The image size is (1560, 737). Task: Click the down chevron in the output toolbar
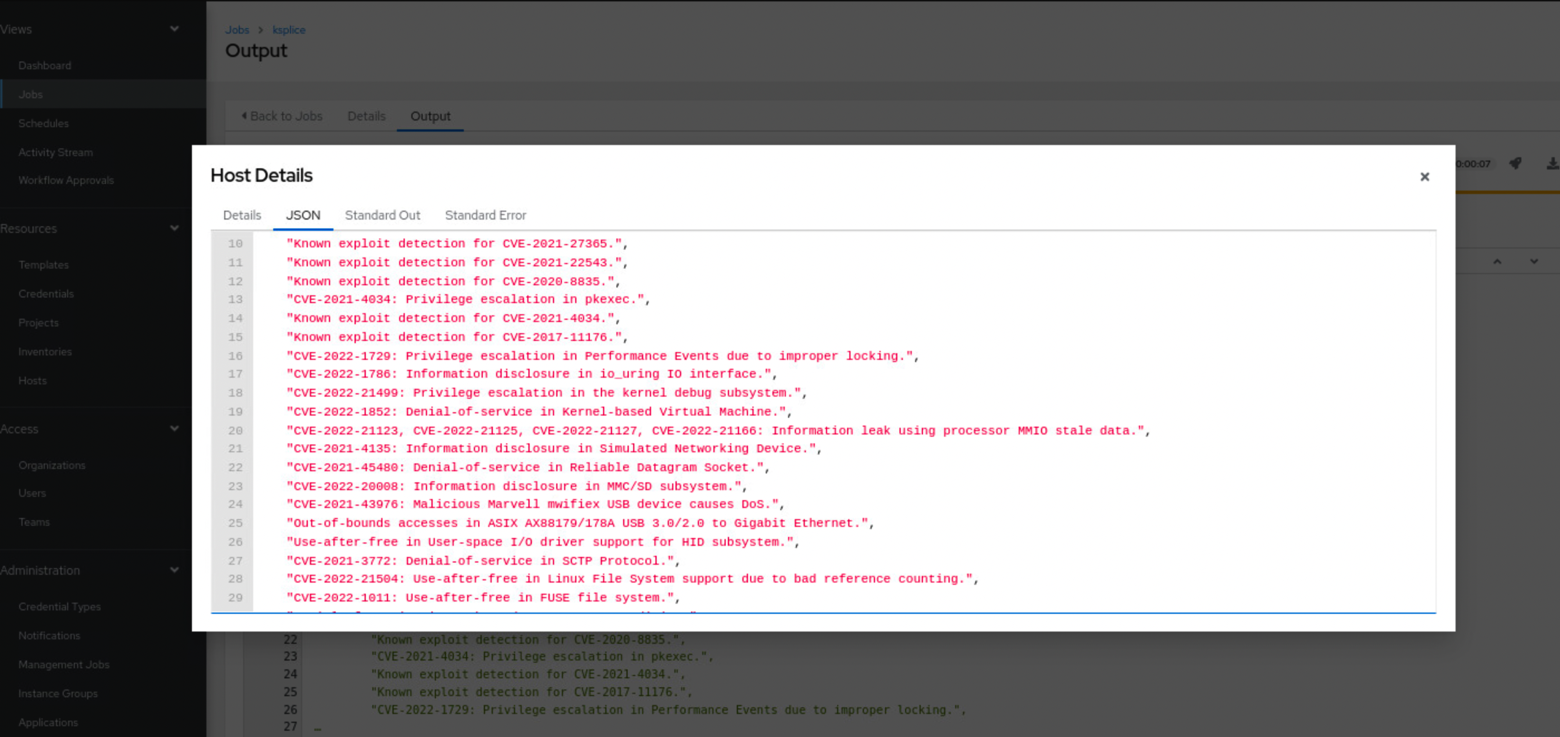pyautogui.click(x=1534, y=261)
